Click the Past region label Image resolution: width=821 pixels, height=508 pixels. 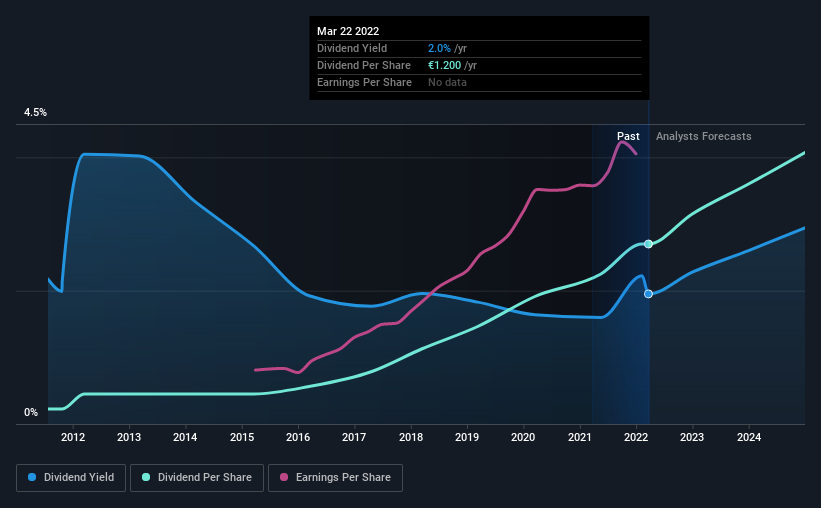click(628, 136)
